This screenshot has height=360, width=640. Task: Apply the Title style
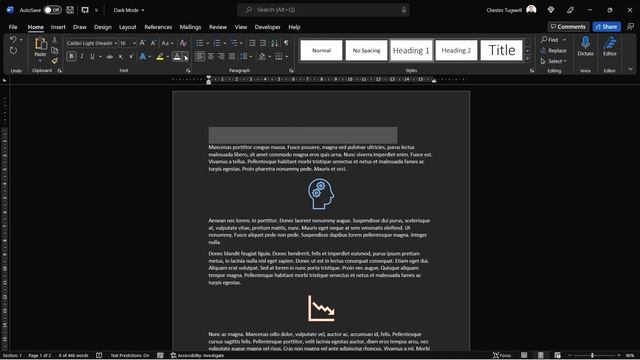point(502,50)
